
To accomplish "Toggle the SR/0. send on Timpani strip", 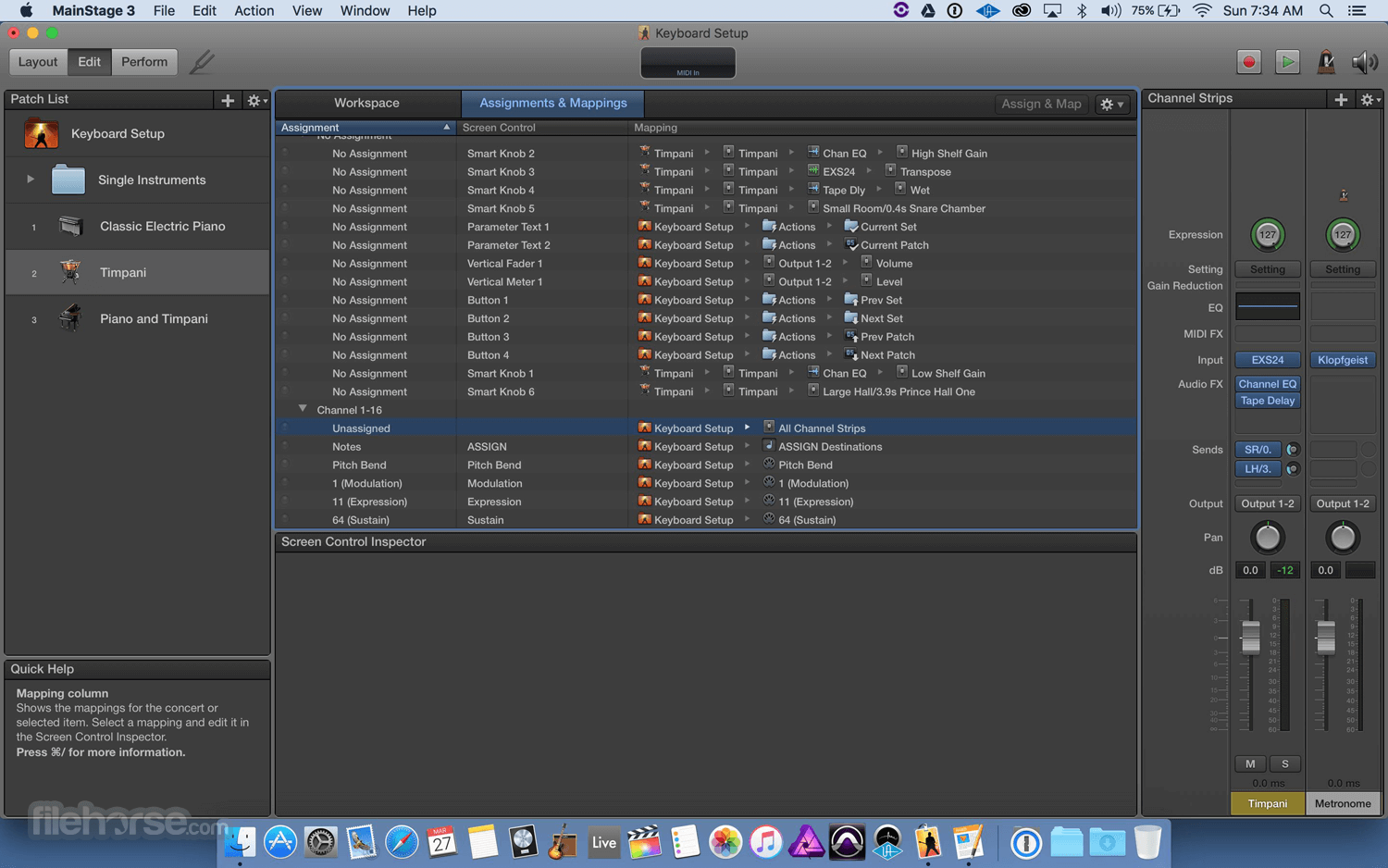I will 1258,450.
